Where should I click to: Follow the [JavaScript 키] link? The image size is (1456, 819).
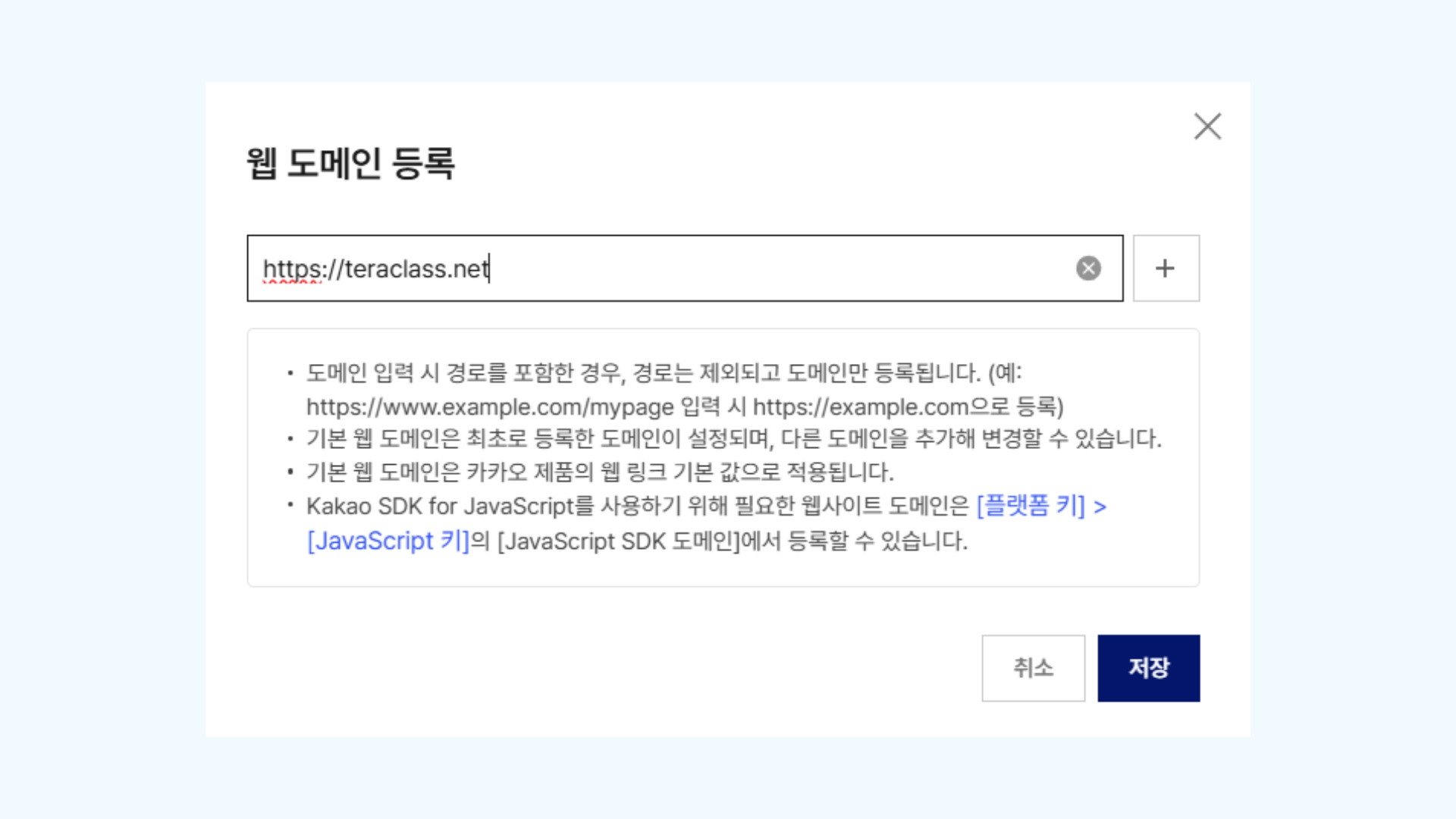pos(388,541)
